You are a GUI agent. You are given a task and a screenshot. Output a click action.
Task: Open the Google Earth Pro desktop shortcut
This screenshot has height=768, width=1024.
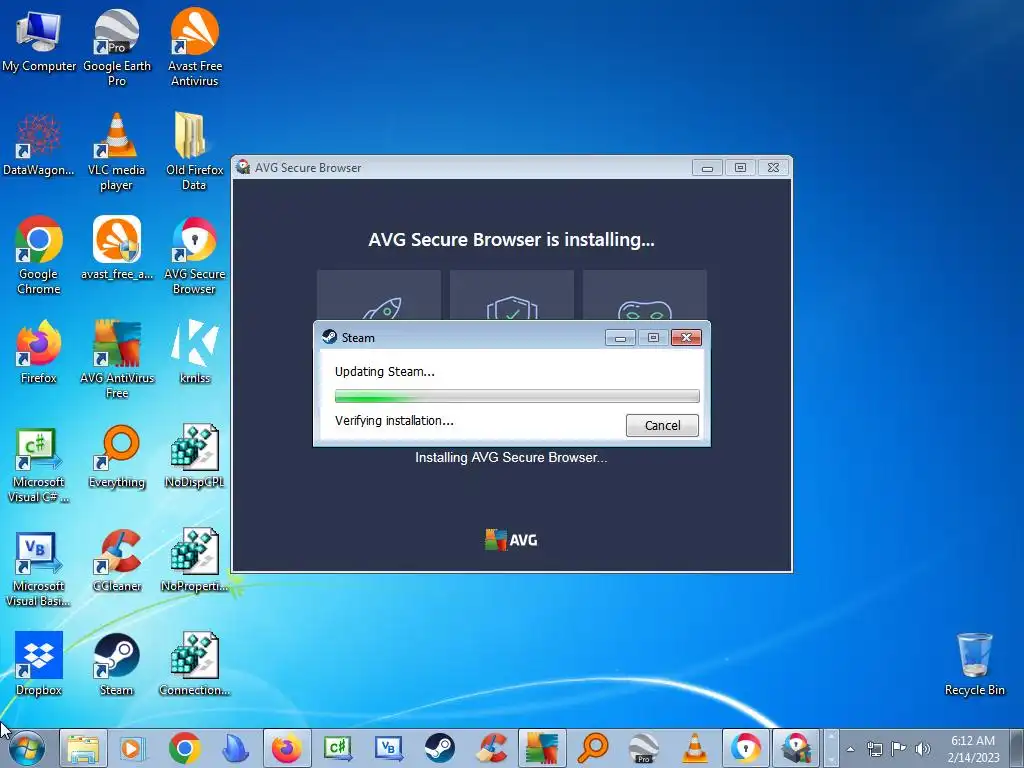(x=117, y=46)
